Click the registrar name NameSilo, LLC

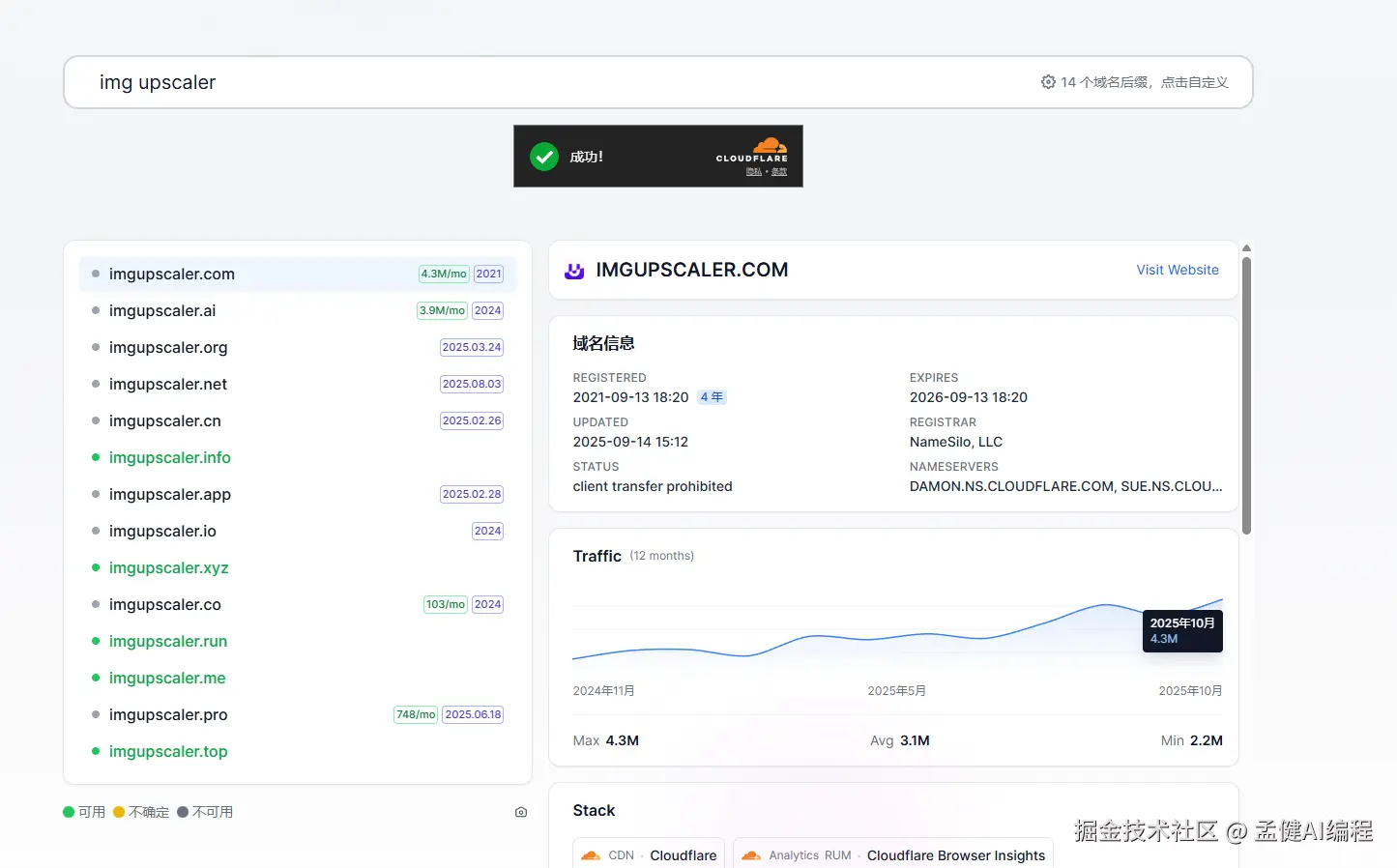(956, 442)
